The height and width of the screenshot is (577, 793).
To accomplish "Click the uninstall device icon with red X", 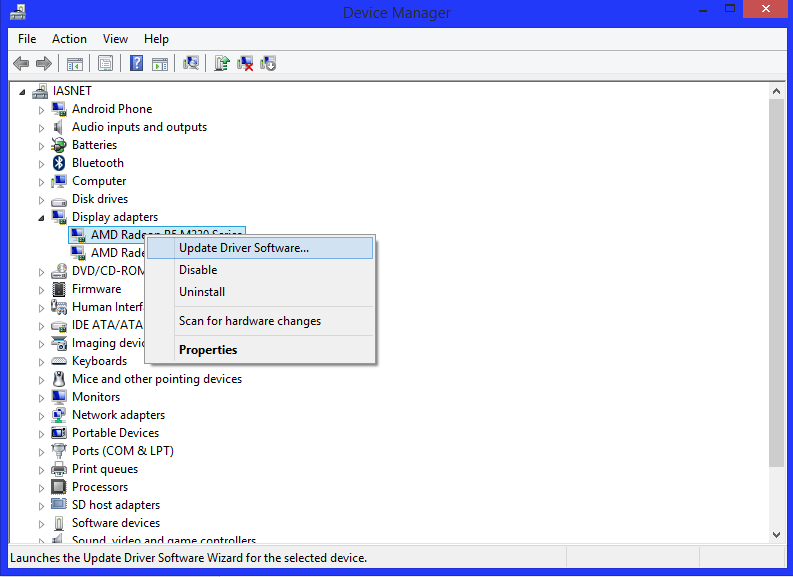I will 245,63.
